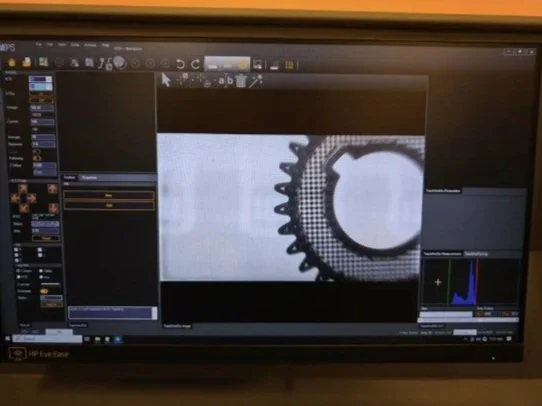Click the yellow grid icon at the toolbar end

(289, 65)
